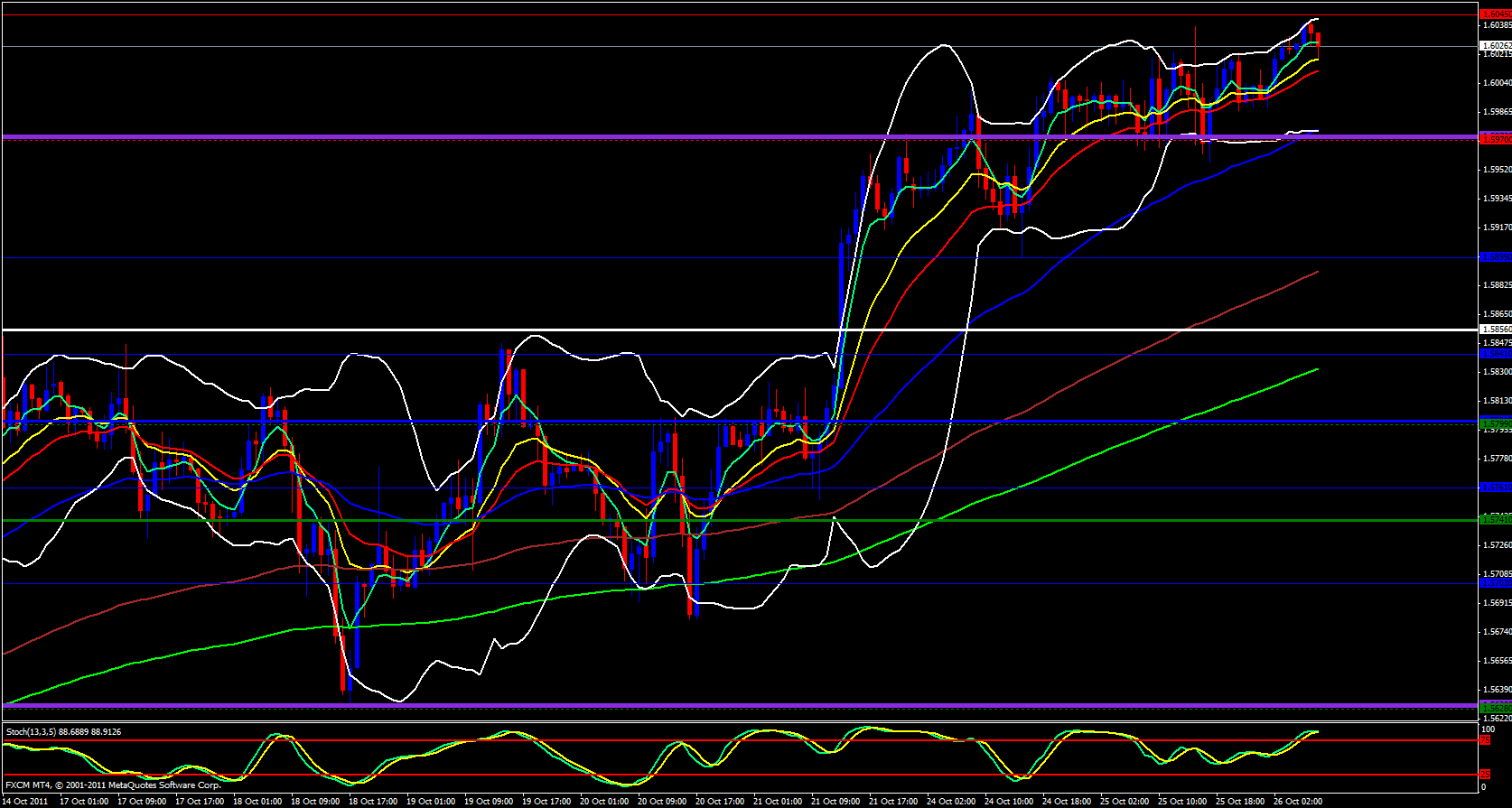Click the 21 Oct 09:00 time label
Viewport: 1512px width, 808px height.
[835, 801]
